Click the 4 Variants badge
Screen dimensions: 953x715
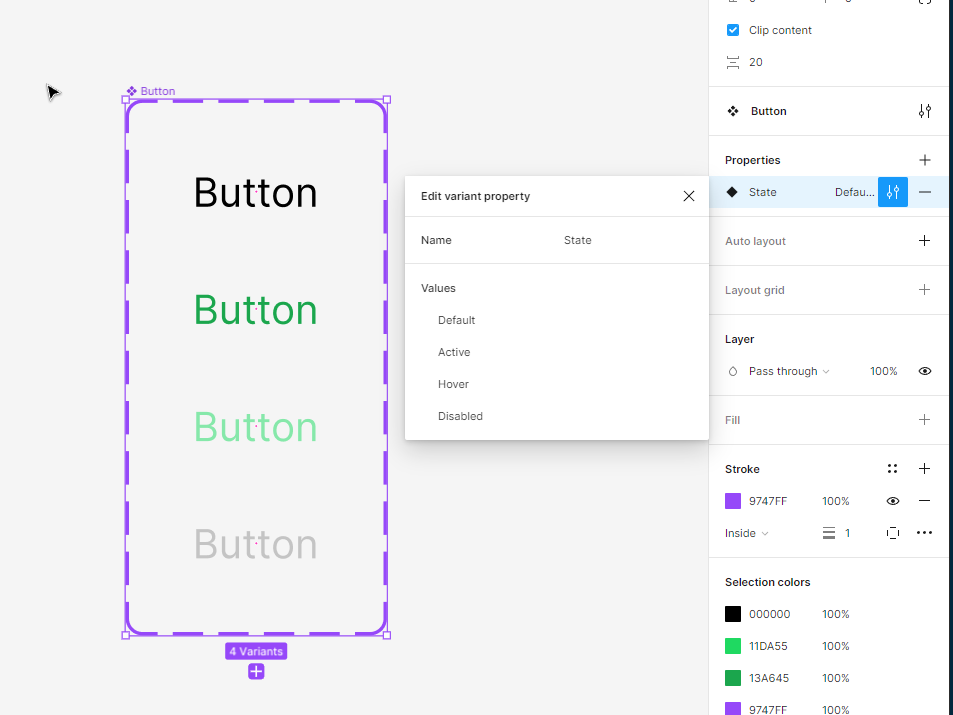pyautogui.click(x=256, y=651)
